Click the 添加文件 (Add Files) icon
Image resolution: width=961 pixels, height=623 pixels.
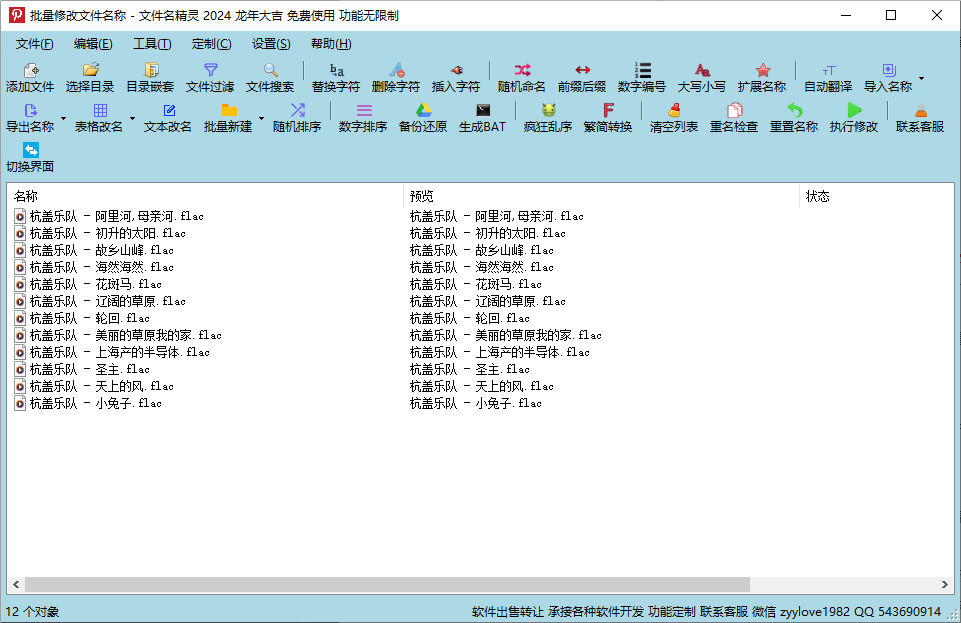click(x=30, y=71)
